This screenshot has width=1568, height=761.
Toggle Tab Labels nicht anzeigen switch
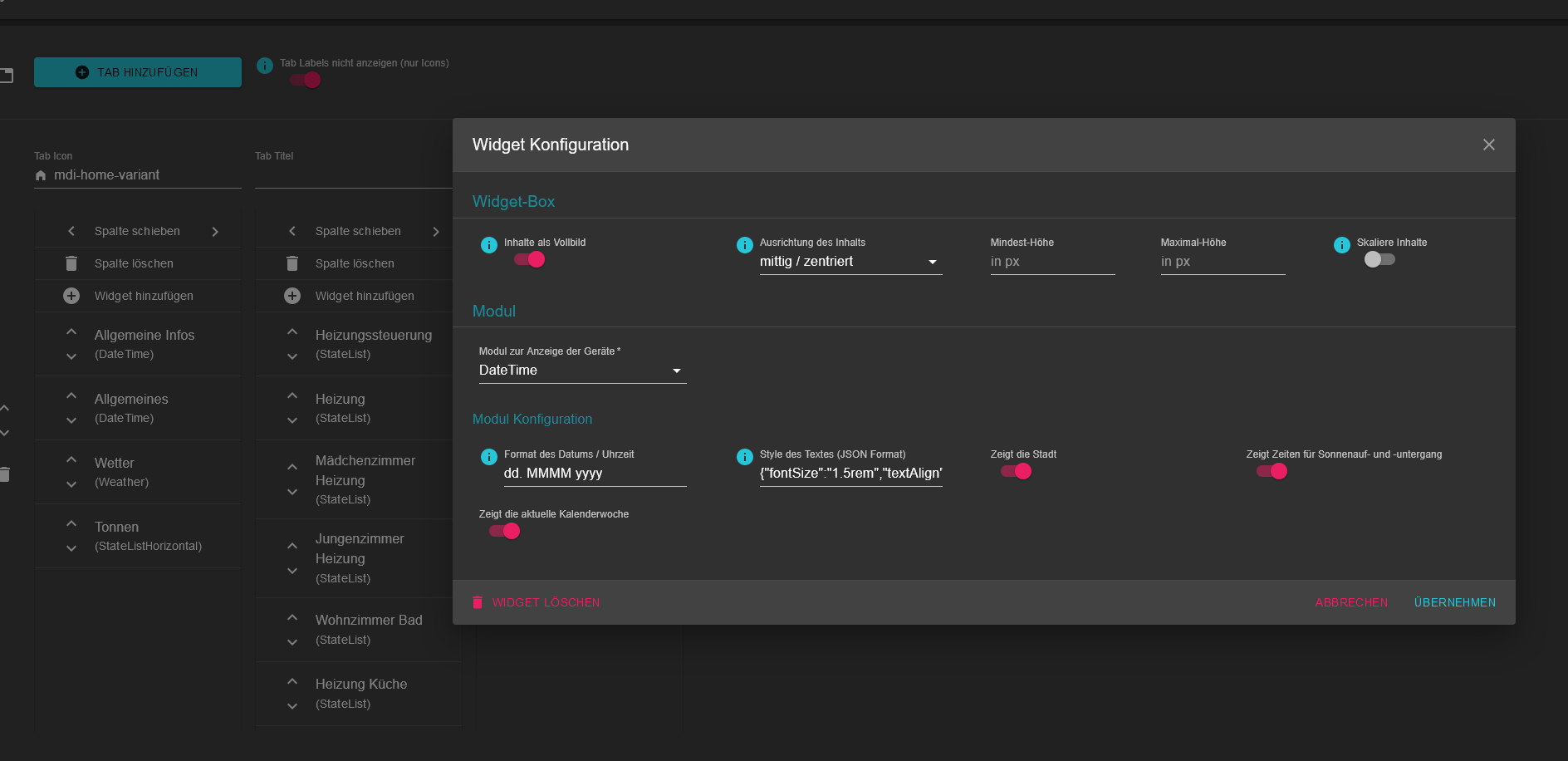(x=305, y=80)
